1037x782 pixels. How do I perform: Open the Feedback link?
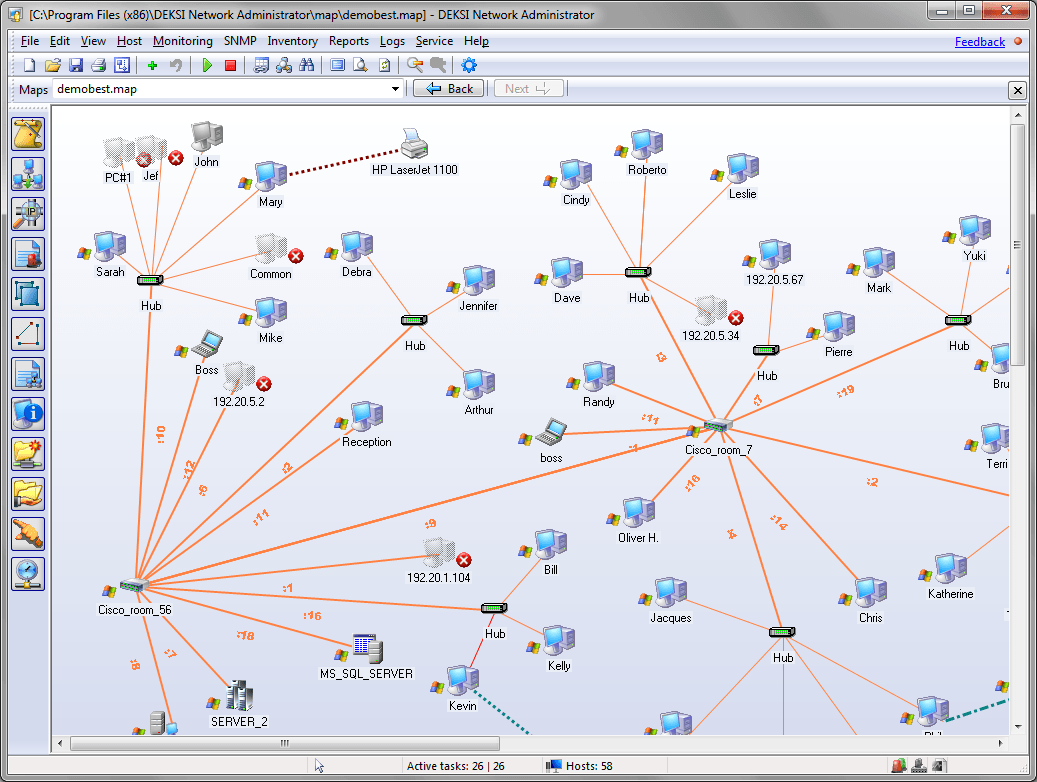[x=980, y=41]
